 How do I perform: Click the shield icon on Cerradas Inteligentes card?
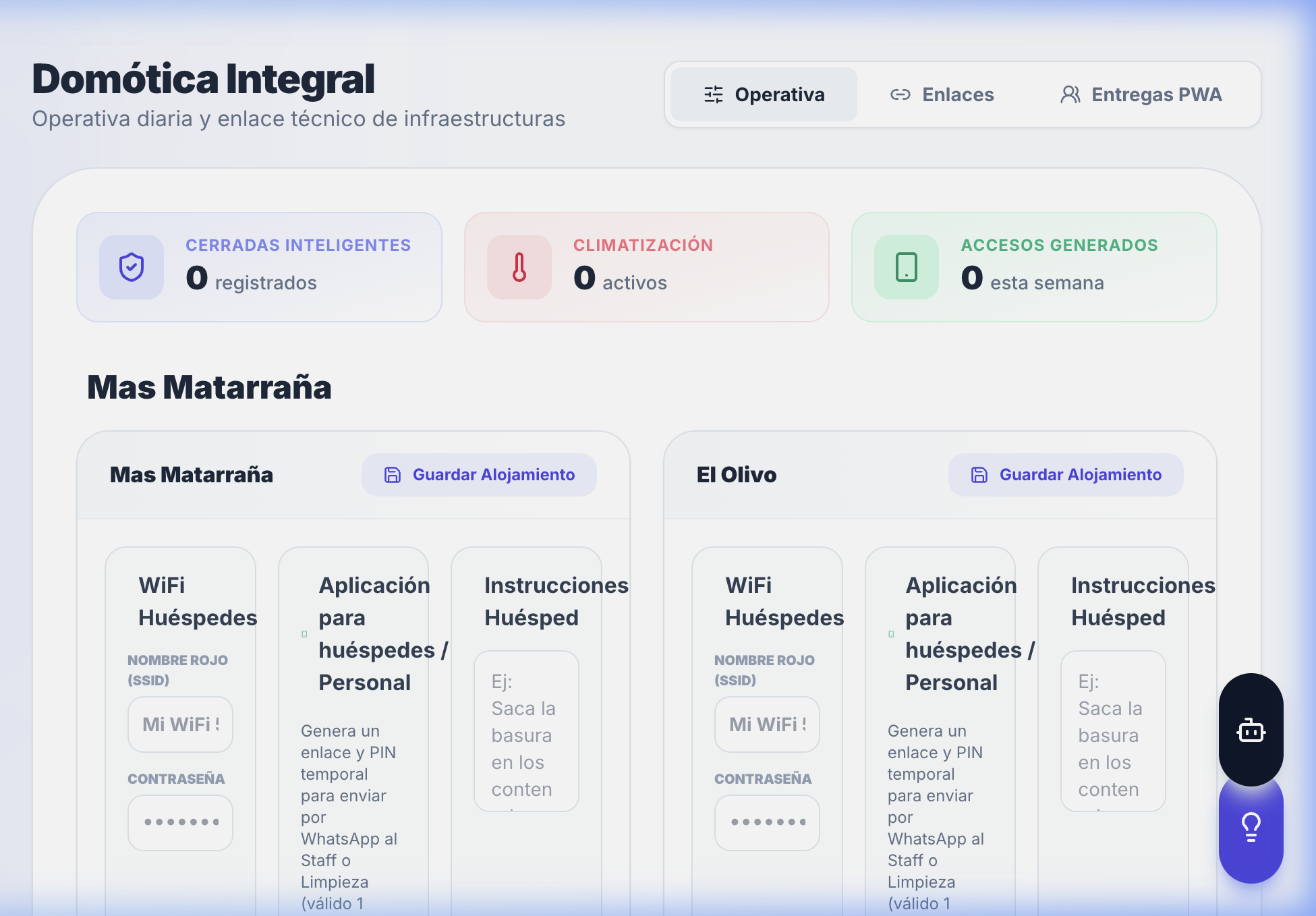pos(131,267)
